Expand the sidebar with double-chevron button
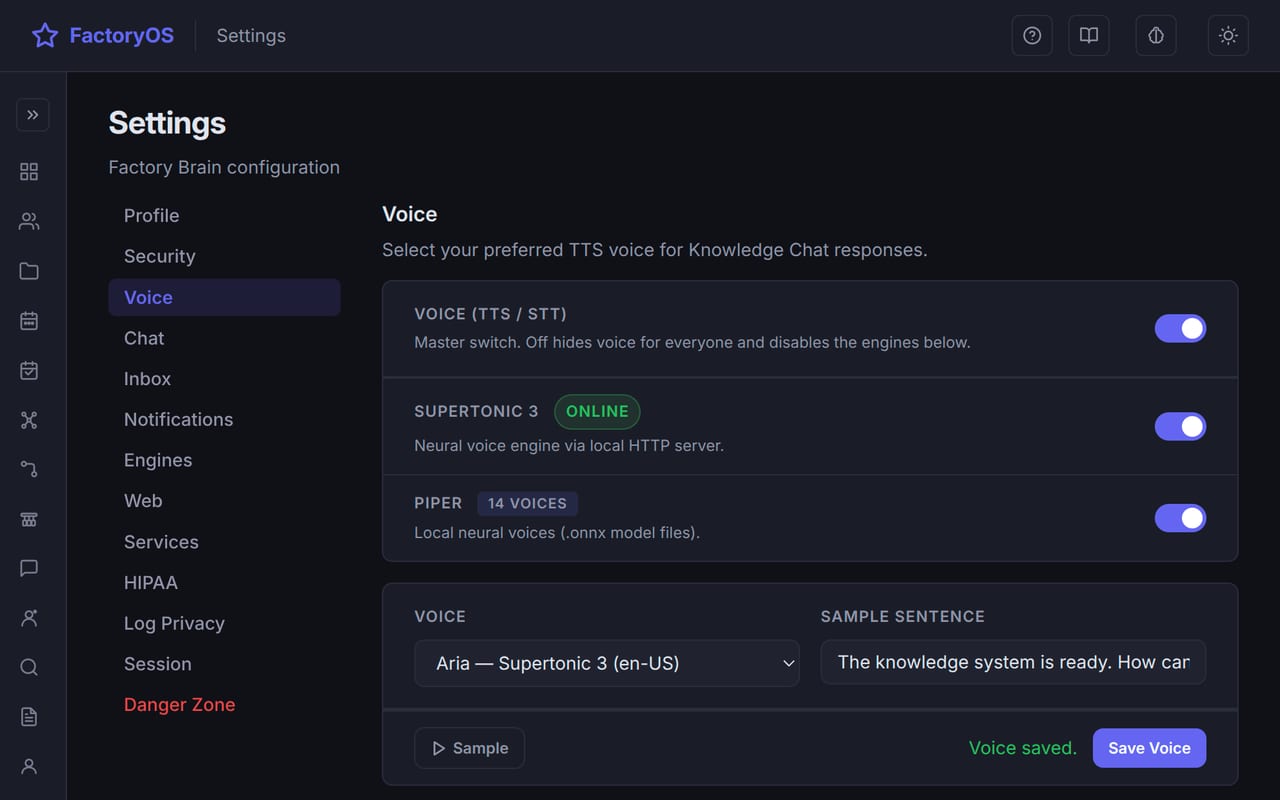Viewport: 1280px width, 800px height. click(x=33, y=115)
